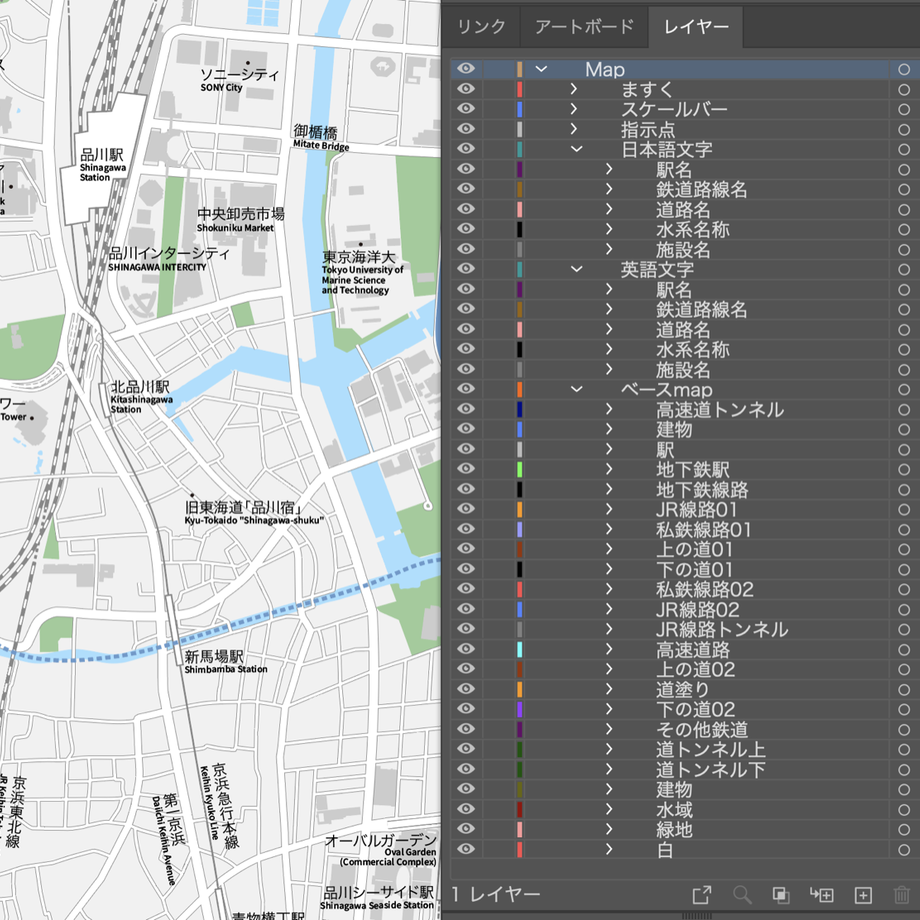Viewport: 920px width, 920px height.
Task: Select the 道トンネル下 layer name
Action: [x=711, y=769]
